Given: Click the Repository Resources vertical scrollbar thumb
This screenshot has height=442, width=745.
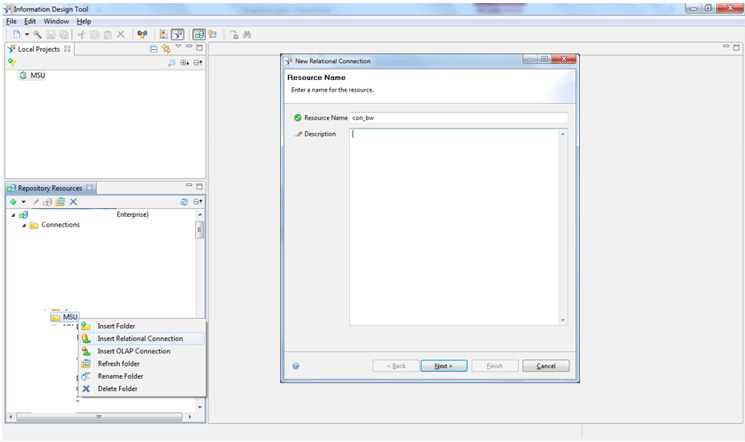Looking at the screenshot, I should click(x=200, y=230).
